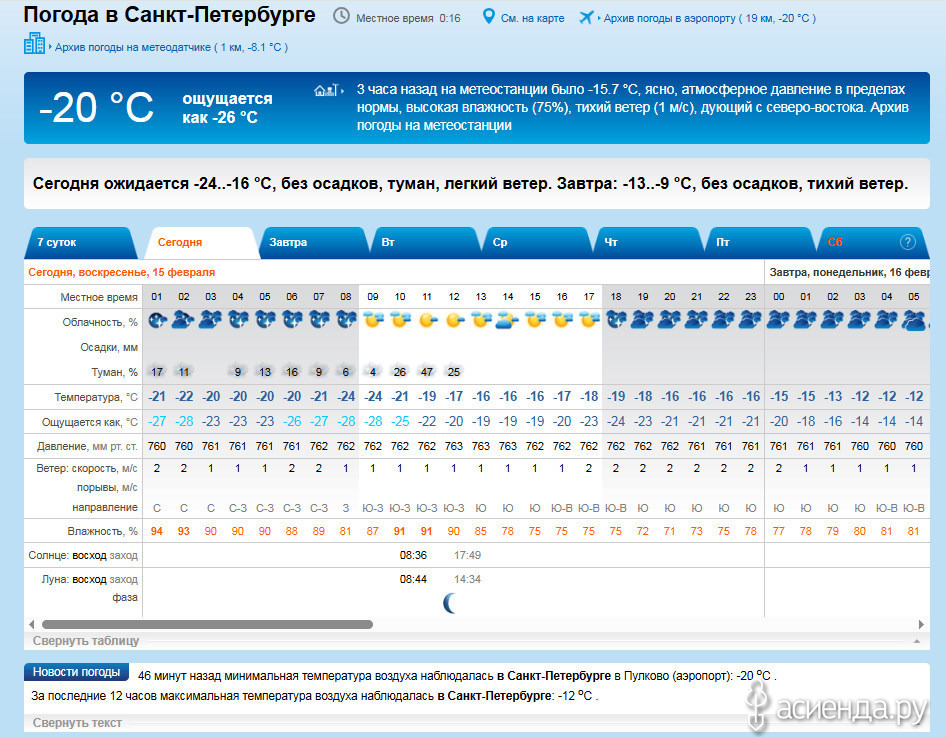The width and height of the screenshot is (946, 737).
Task: Click the airplane icon near airport archive
Action: pyautogui.click(x=586, y=17)
